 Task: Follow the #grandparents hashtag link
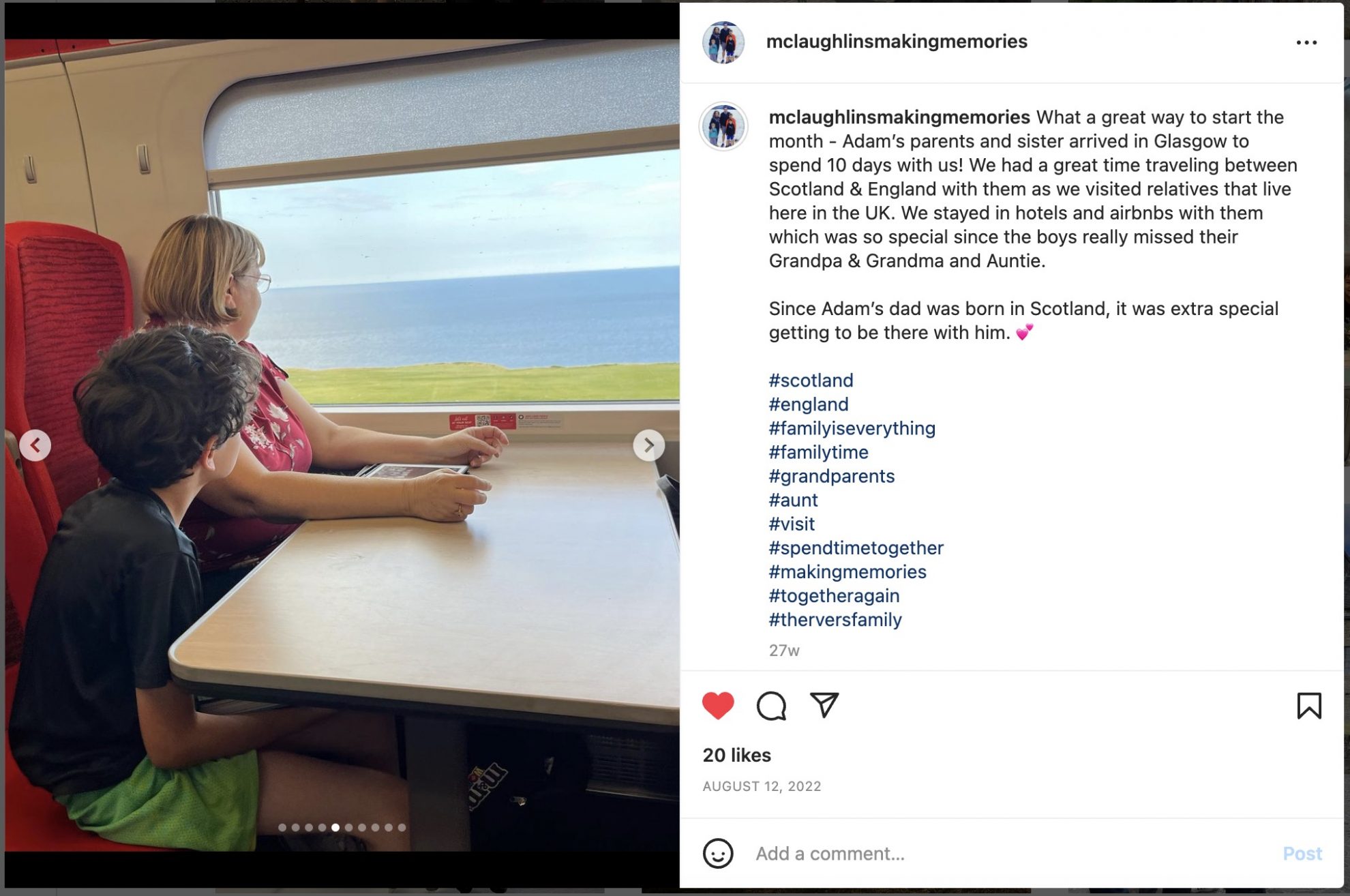pos(831,476)
